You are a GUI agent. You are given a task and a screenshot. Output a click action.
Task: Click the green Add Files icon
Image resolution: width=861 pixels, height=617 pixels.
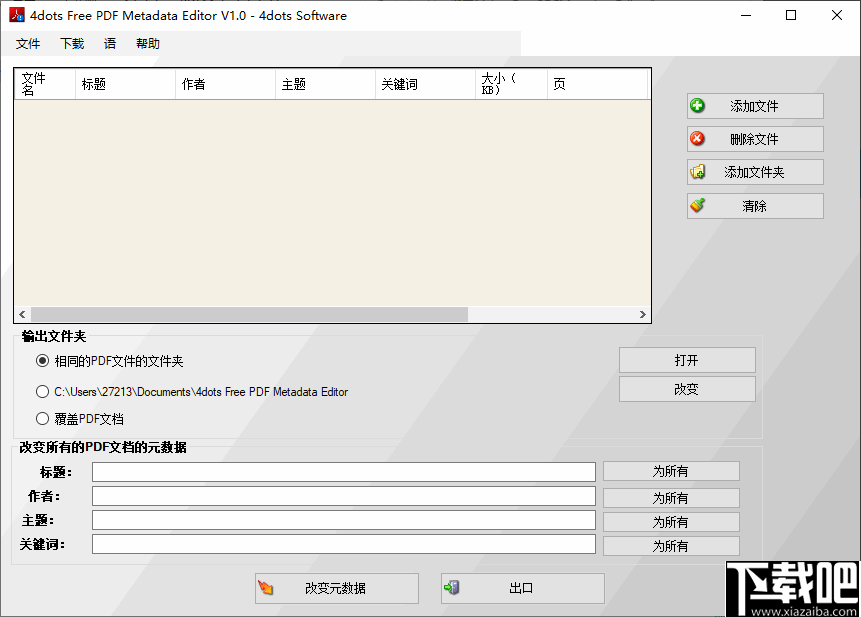pyautogui.click(x=697, y=105)
